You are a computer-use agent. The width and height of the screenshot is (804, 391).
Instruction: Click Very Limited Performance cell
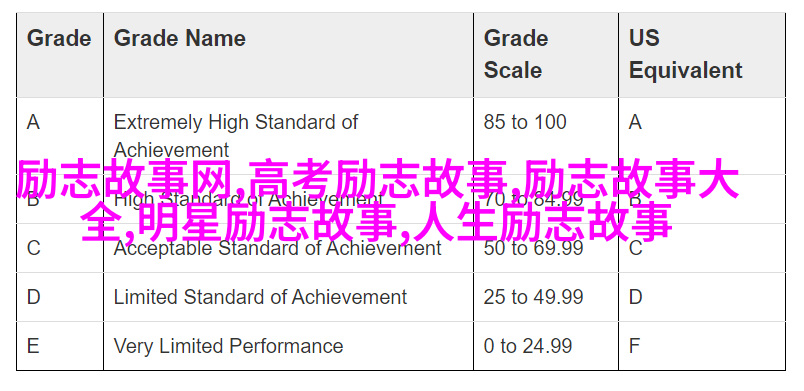tap(288, 346)
